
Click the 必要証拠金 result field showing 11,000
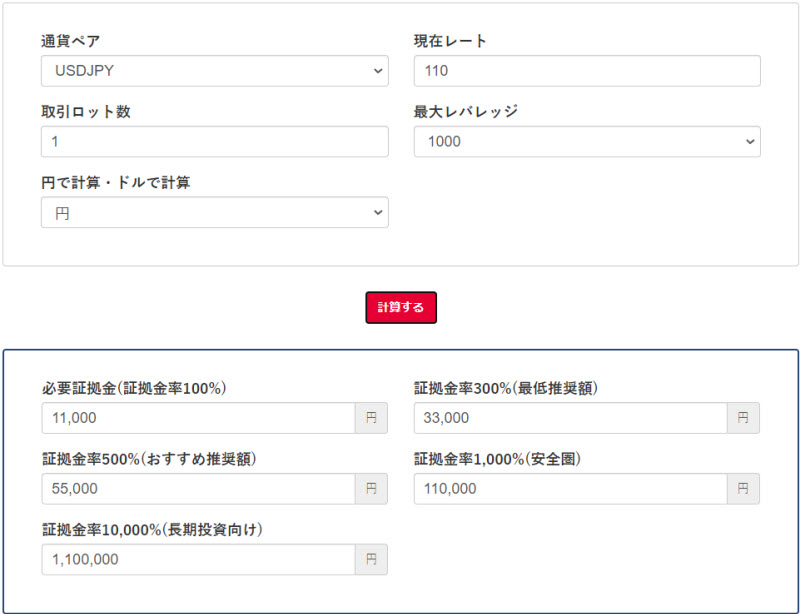pyautogui.click(x=198, y=418)
